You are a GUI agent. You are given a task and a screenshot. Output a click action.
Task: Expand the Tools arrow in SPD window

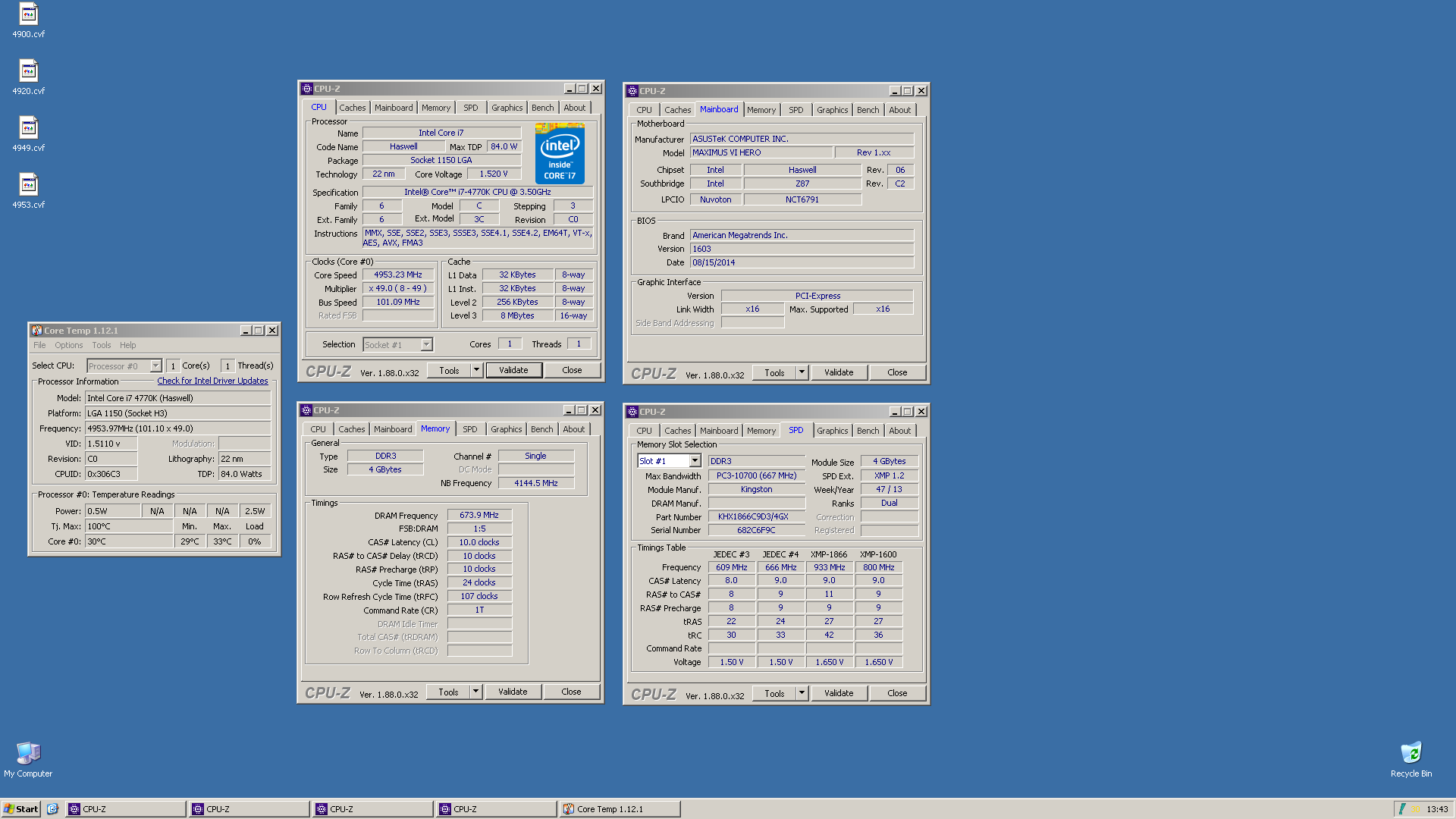[802, 693]
